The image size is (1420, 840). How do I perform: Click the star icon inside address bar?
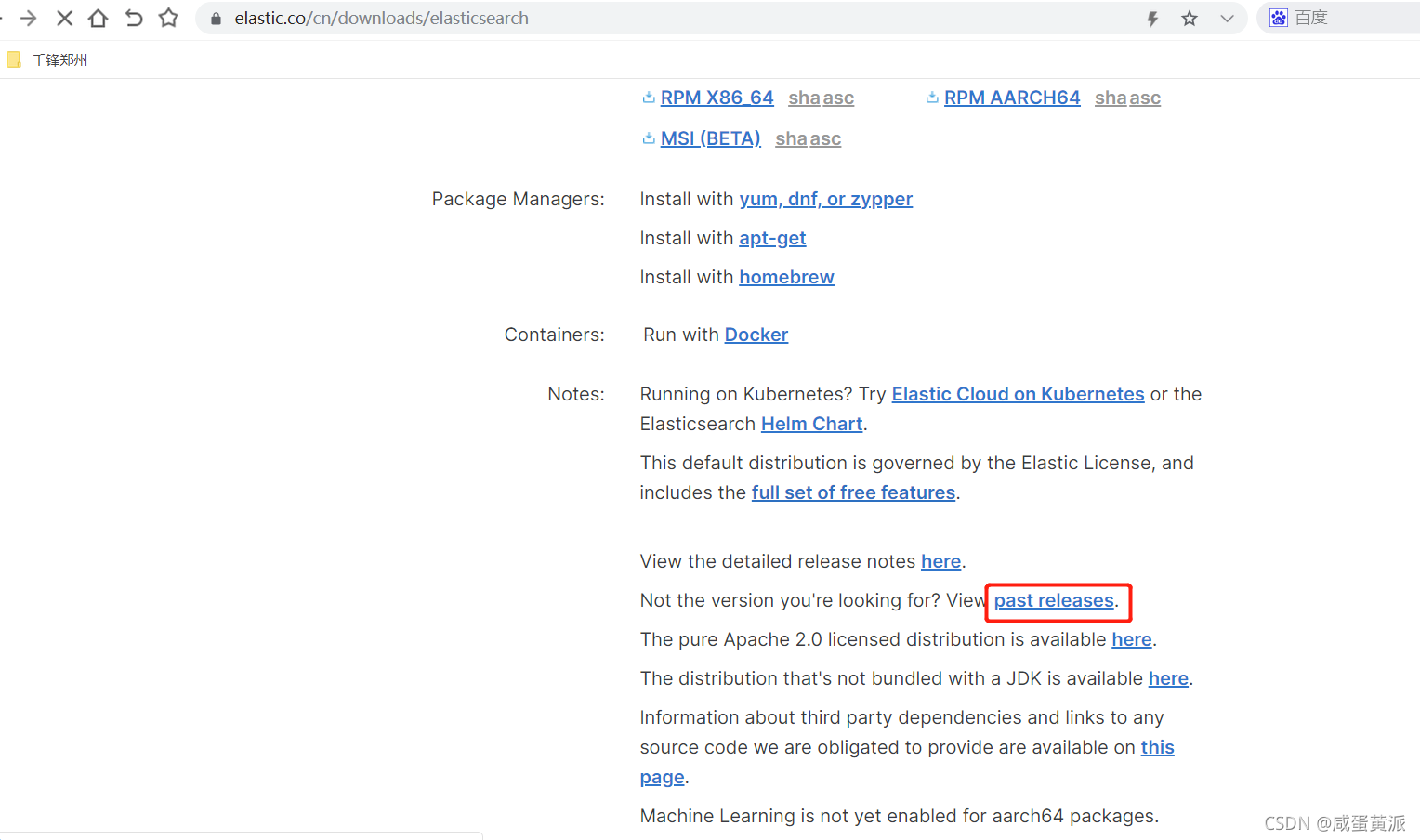pyautogui.click(x=1190, y=19)
